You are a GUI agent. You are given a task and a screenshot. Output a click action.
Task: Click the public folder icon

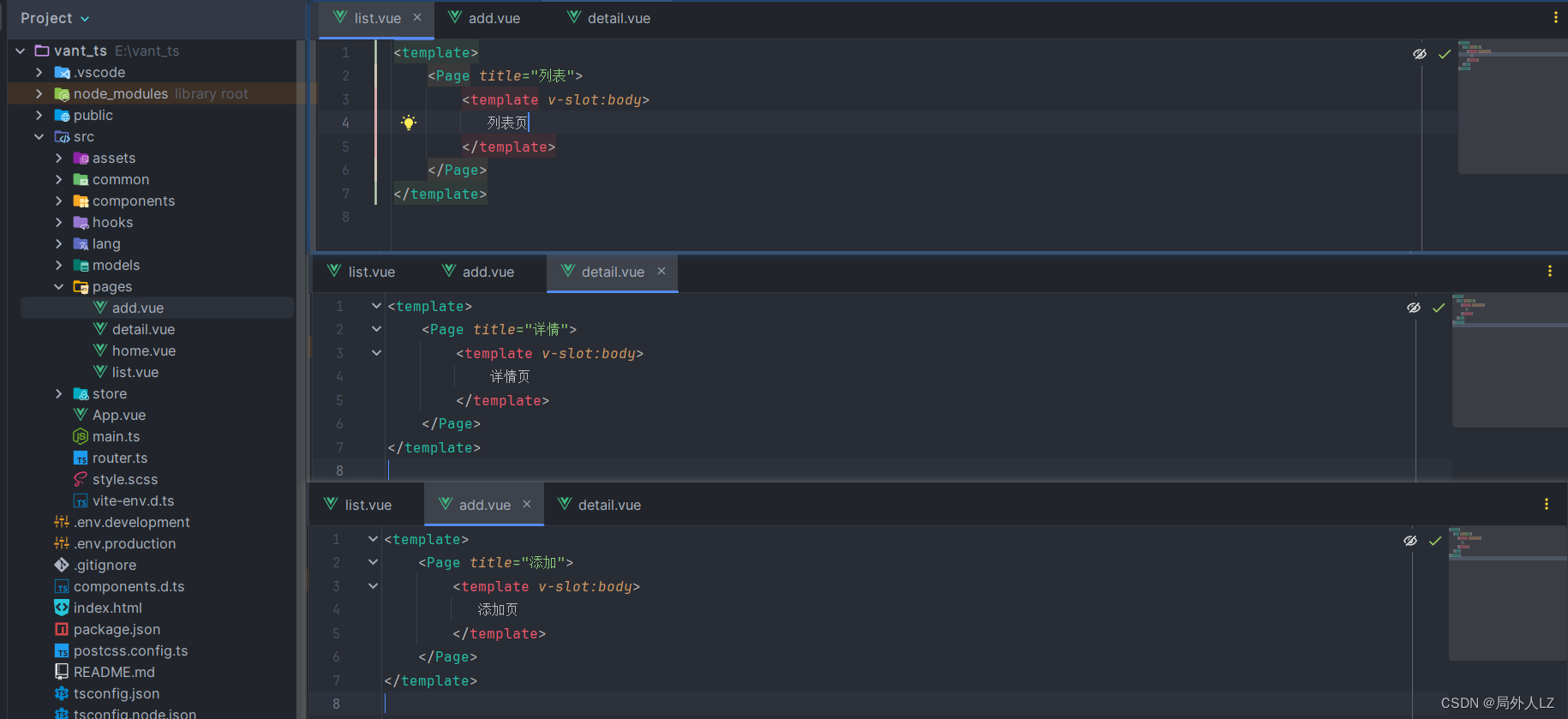click(62, 115)
